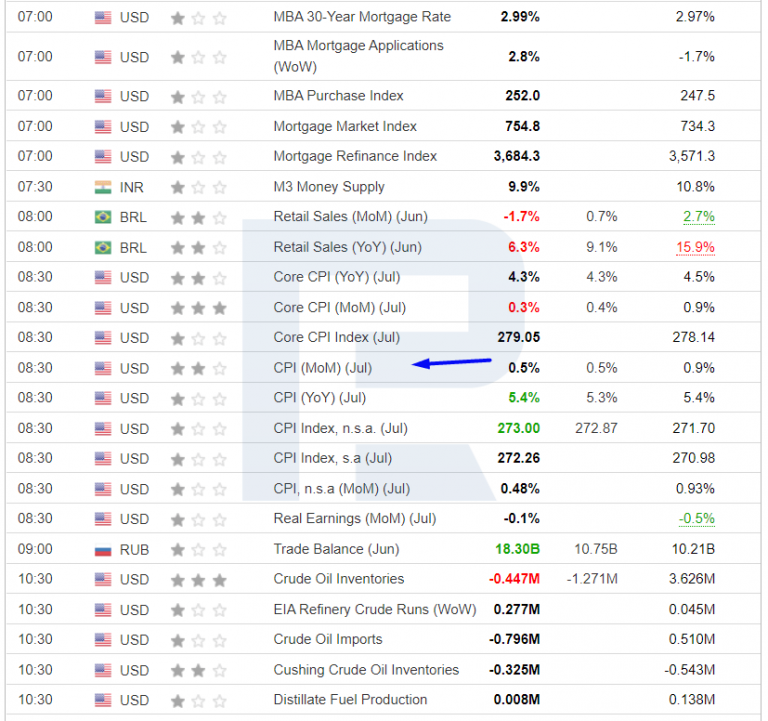Open the Core CPI Index (Jul) event

[336, 337]
